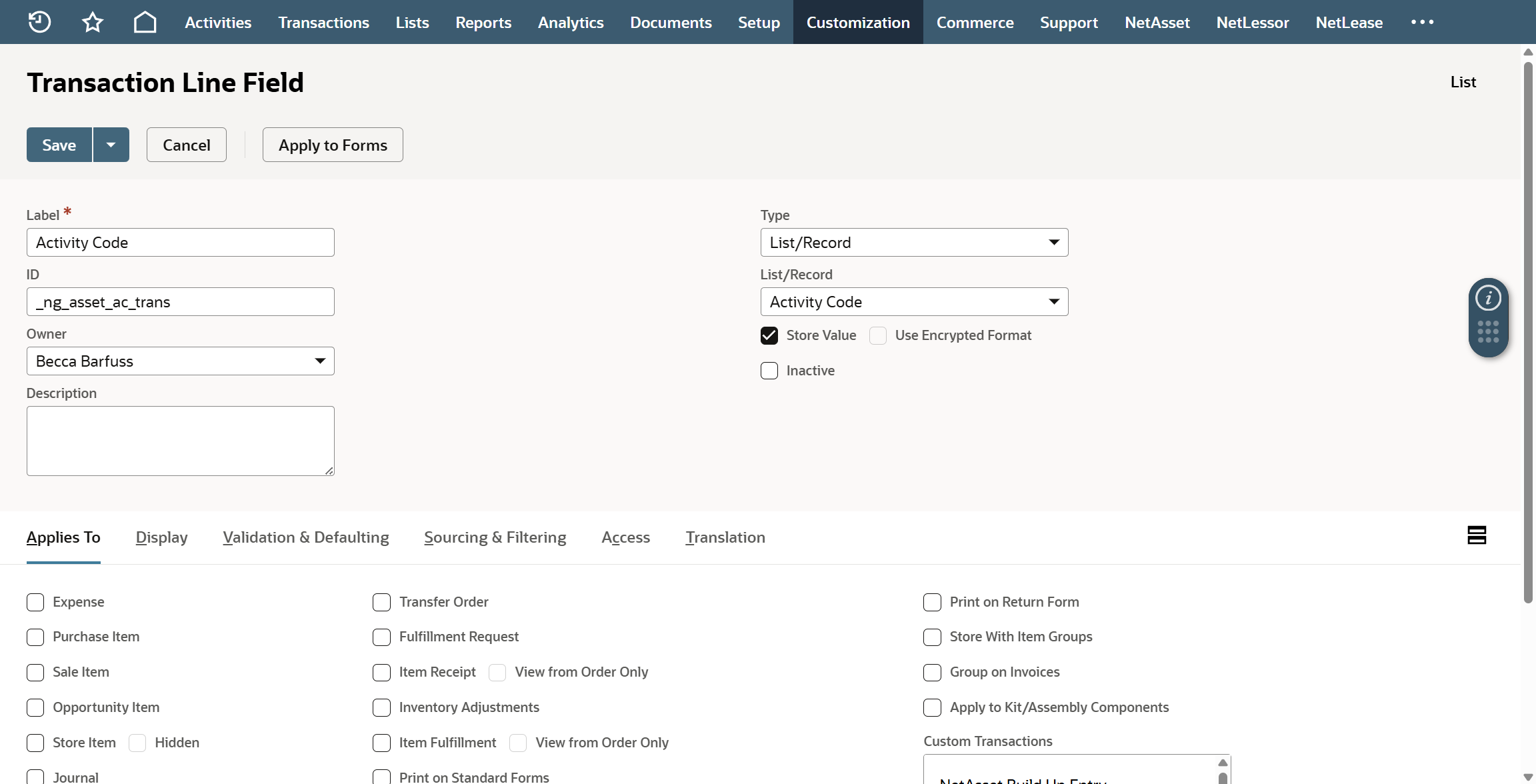Click the grid dots icon below info
Viewport: 1536px width, 784px height.
pyautogui.click(x=1488, y=331)
